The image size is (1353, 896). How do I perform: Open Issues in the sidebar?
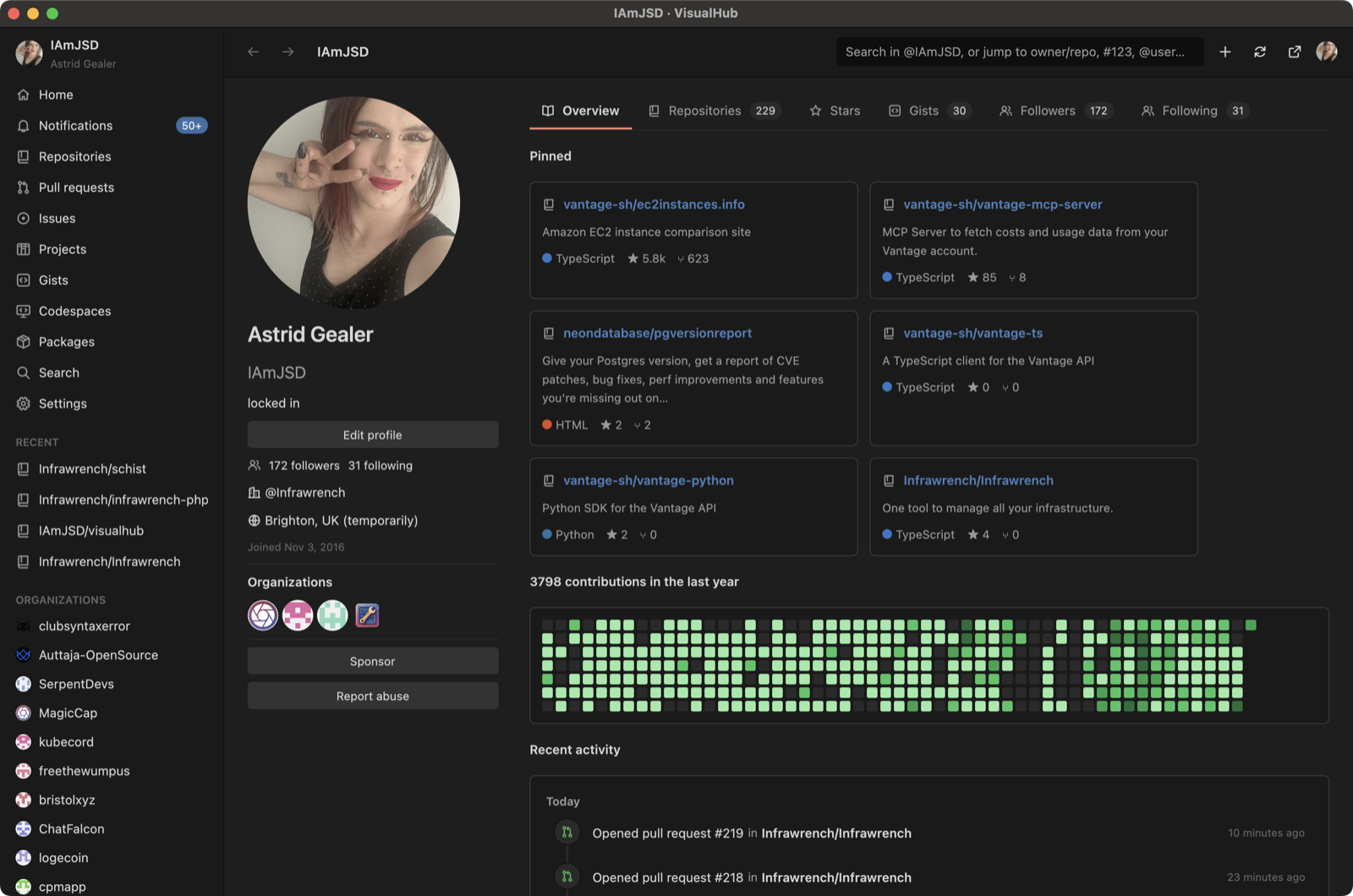[x=112, y=218]
